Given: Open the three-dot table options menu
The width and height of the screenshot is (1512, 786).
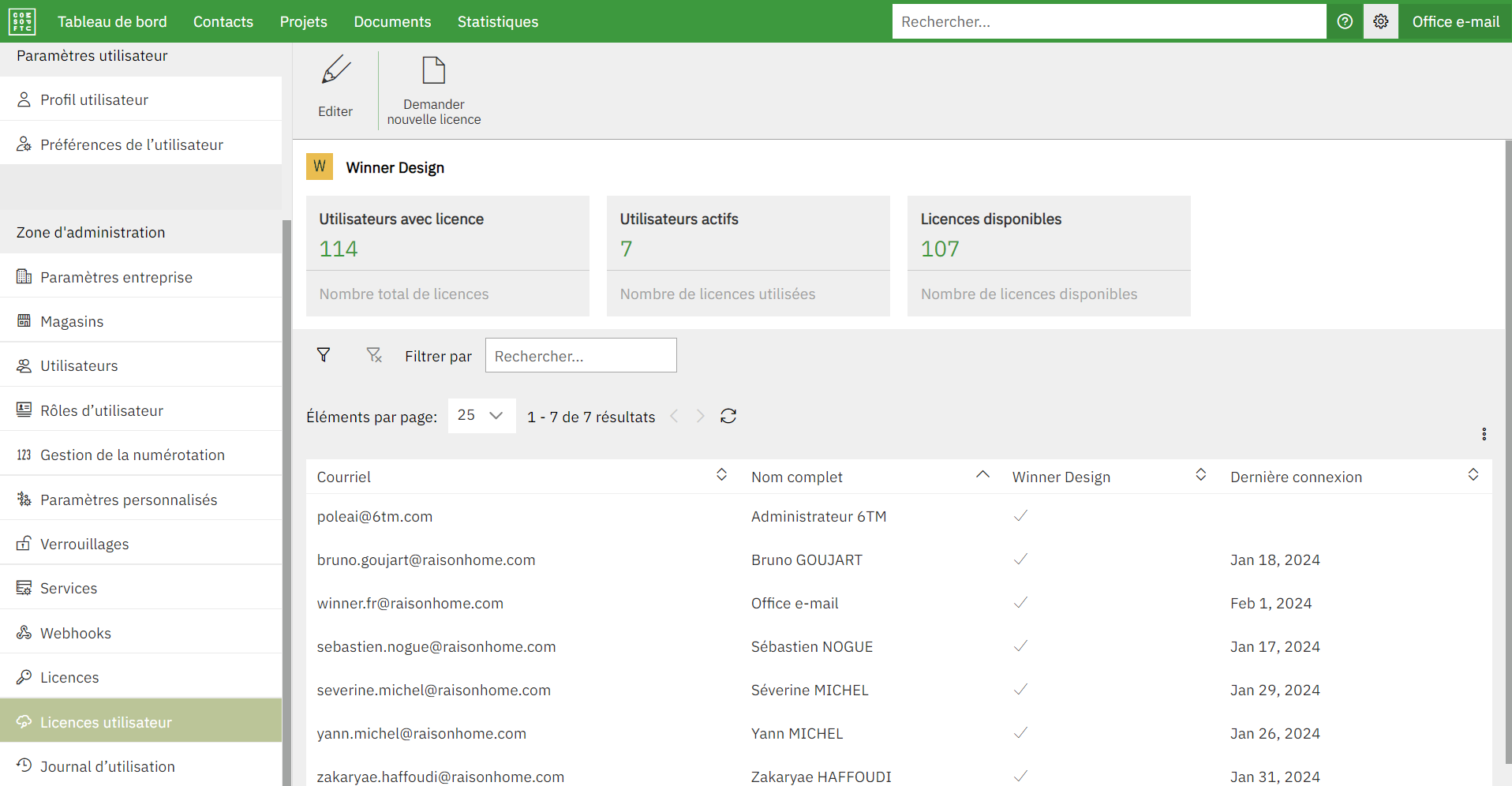Looking at the screenshot, I should [1484, 434].
